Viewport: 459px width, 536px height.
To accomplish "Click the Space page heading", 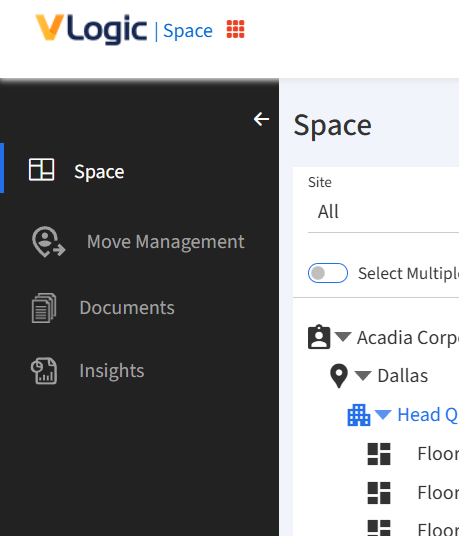I will pos(333,125).
